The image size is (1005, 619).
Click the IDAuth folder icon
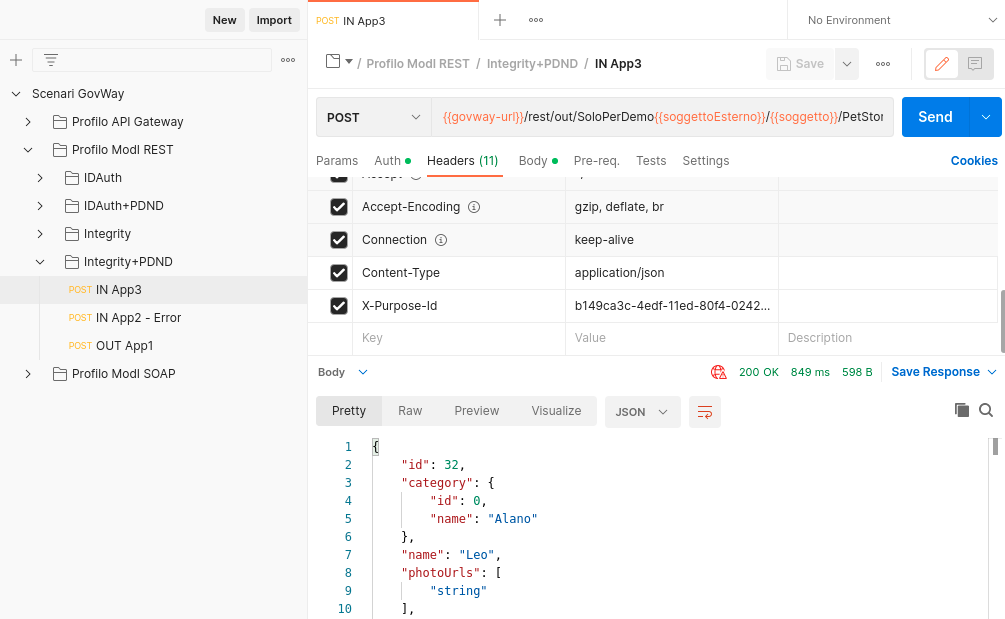click(72, 178)
